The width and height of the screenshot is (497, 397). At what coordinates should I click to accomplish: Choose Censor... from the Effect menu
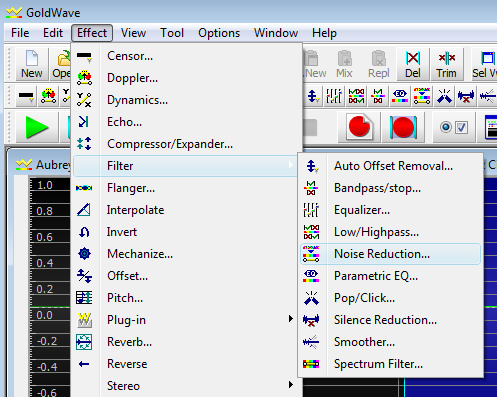click(x=187, y=56)
